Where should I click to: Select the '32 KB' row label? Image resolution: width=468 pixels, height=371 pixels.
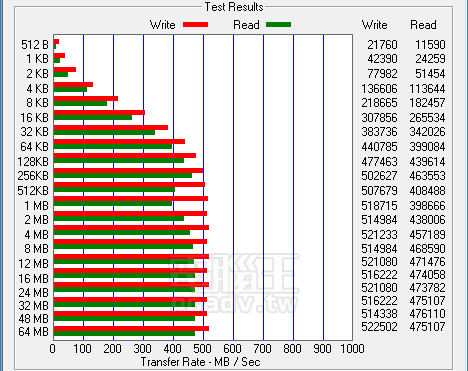tap(35, 132)
